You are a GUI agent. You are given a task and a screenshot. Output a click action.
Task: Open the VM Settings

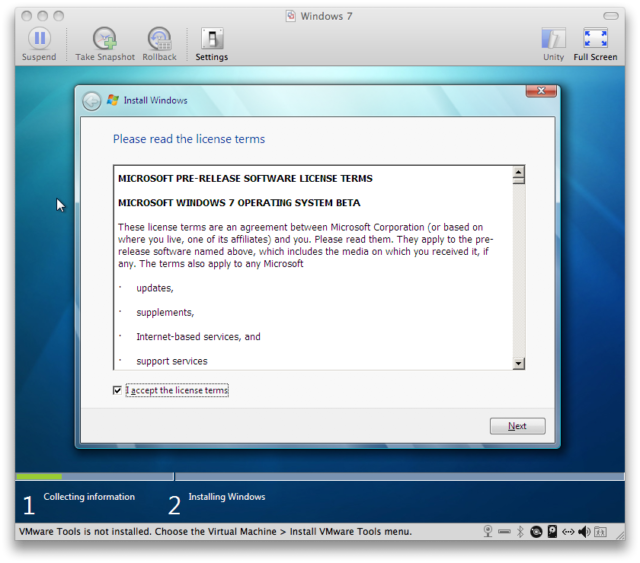(211, 44)
